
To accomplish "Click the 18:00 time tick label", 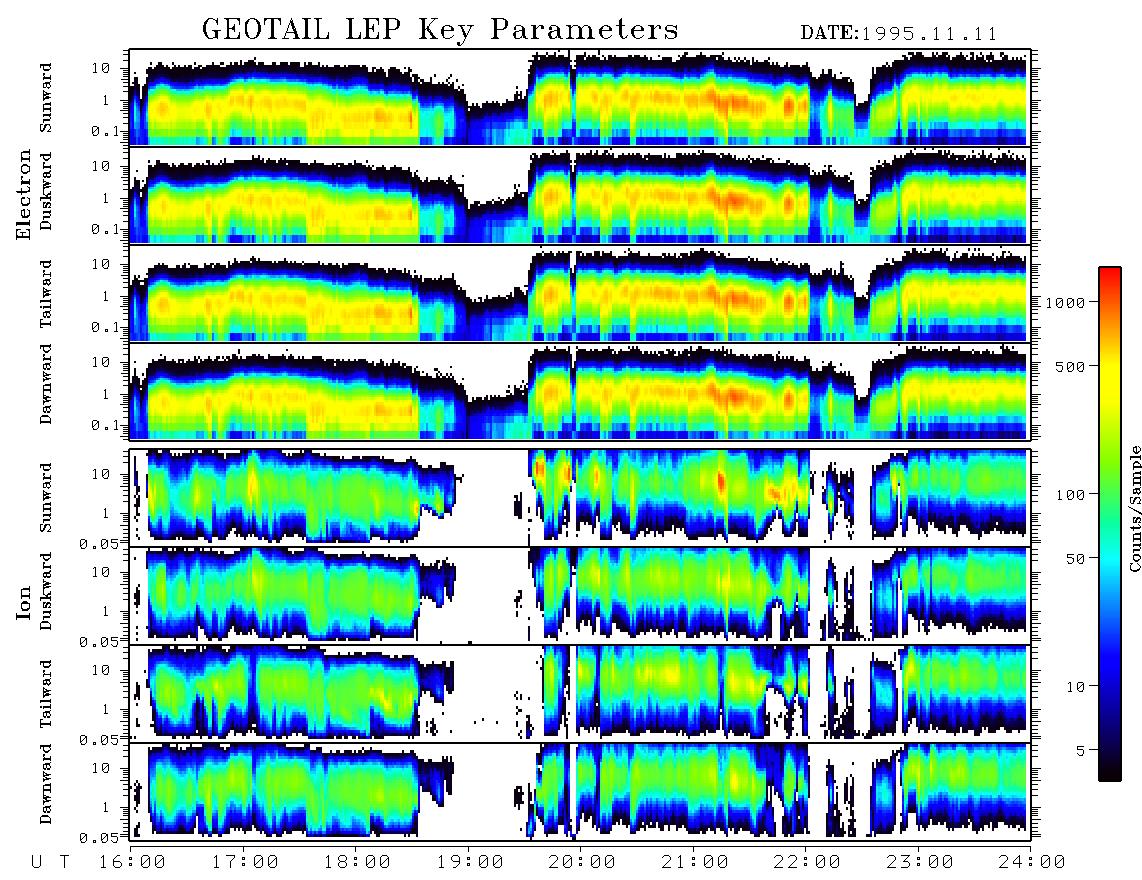I will tap(357, 862).
